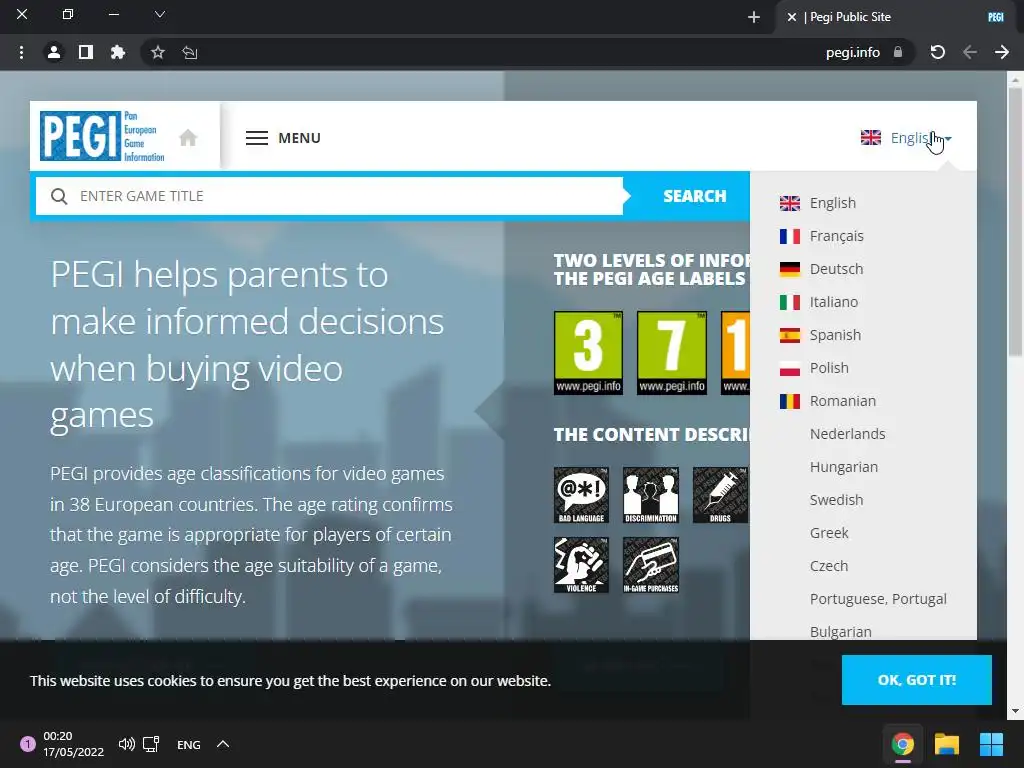This screenshot has width=1024, height=768.
Task: Open a new browser tab
Action: pos(754,17)
